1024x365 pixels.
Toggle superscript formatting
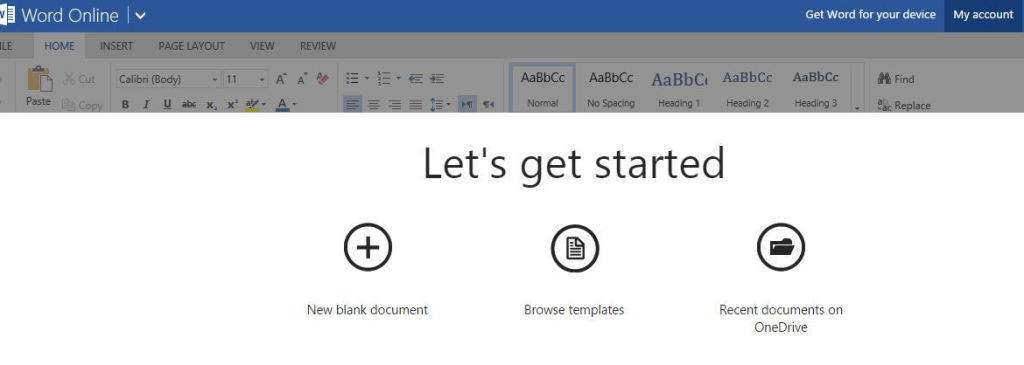pos(232,104)
